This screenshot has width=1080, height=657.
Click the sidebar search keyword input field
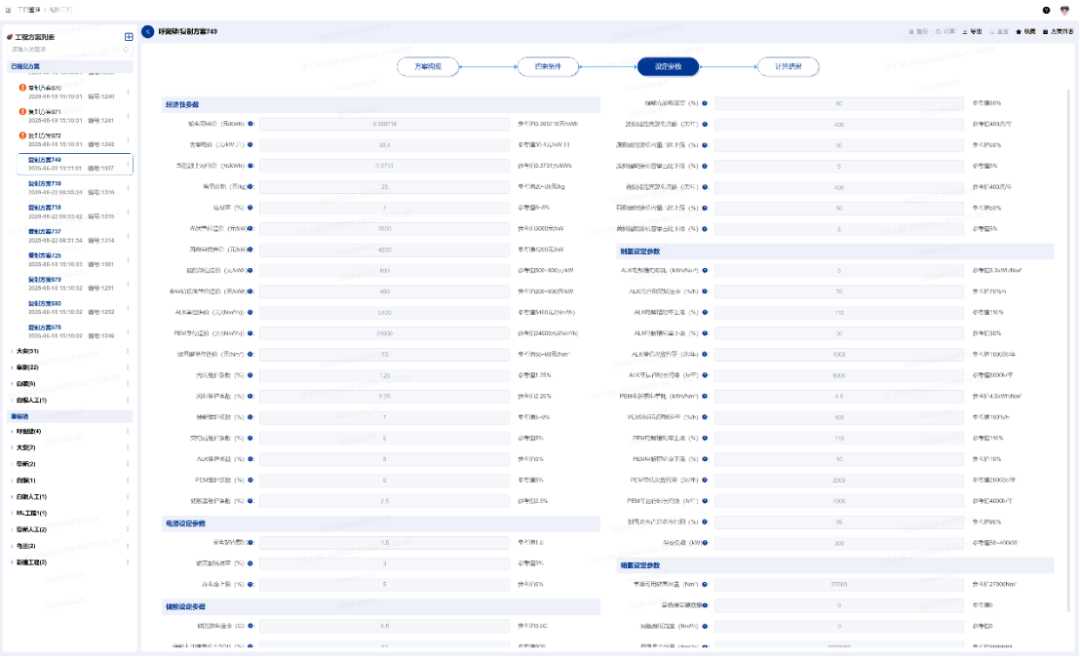click(66, 50)
